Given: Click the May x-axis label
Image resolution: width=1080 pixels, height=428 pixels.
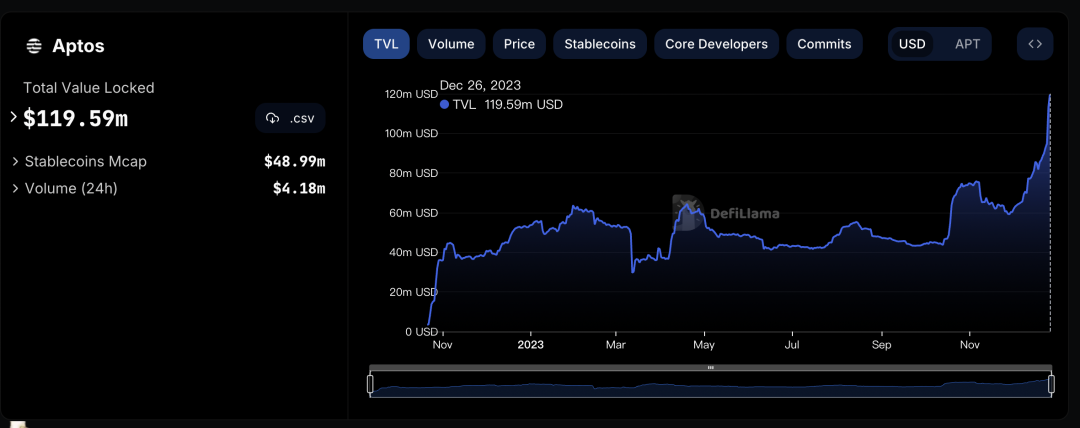Looking at the screenshot, I should point(704,344).
